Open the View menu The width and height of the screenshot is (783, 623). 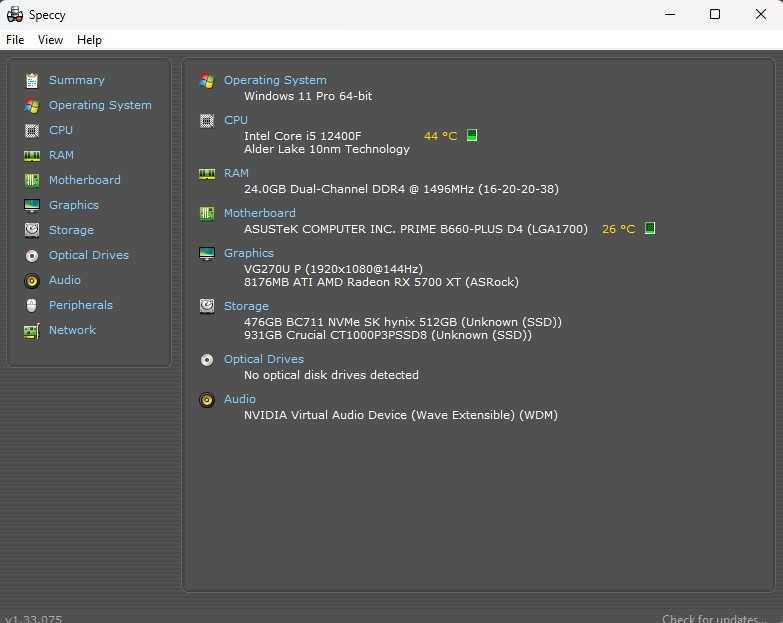click(x=50, y=40)
